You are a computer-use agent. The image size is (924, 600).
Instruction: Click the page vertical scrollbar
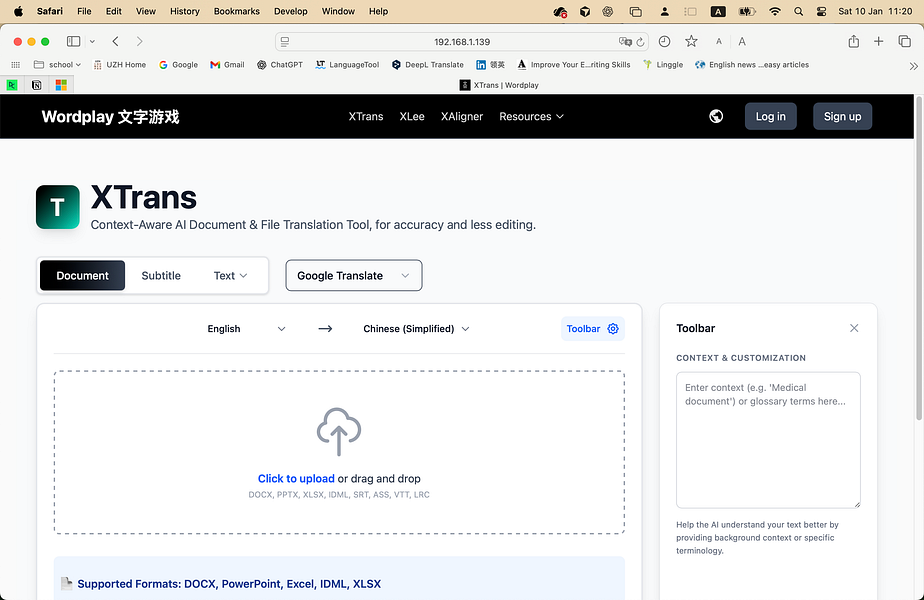918,259
